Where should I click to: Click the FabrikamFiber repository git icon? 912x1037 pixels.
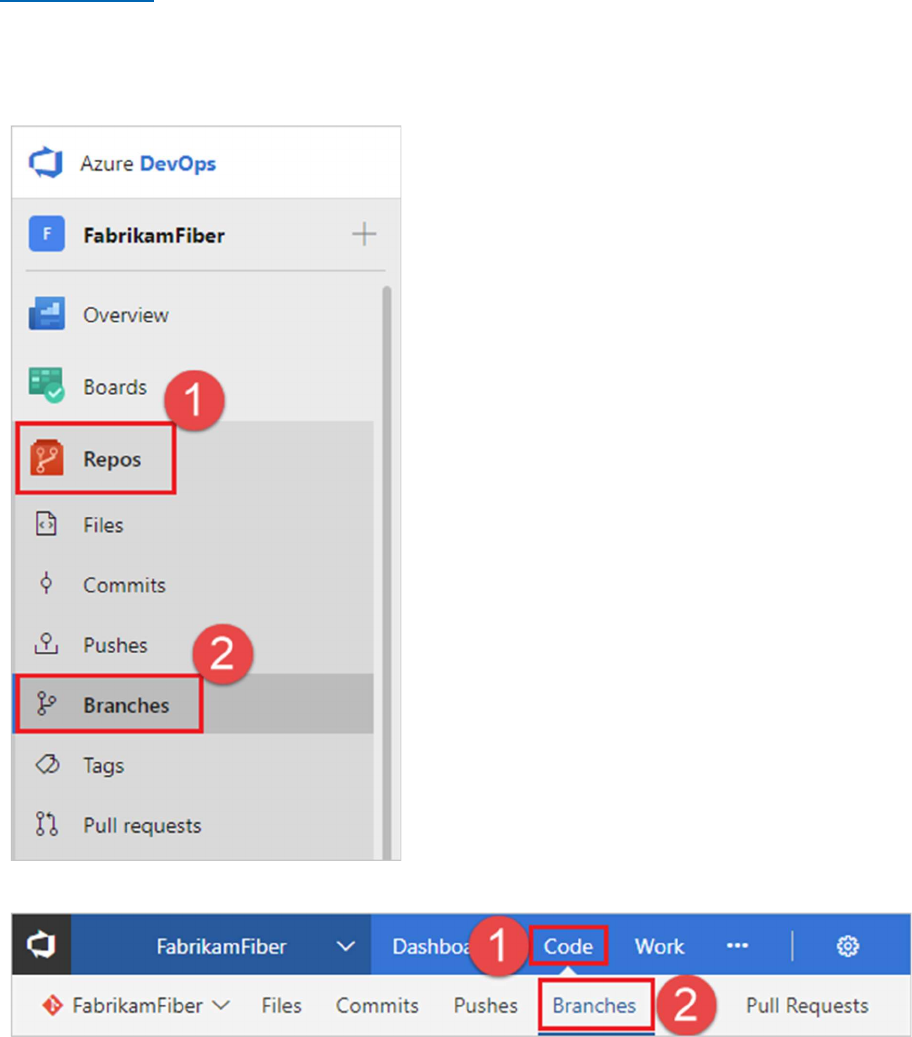[x=52, y=1005]
